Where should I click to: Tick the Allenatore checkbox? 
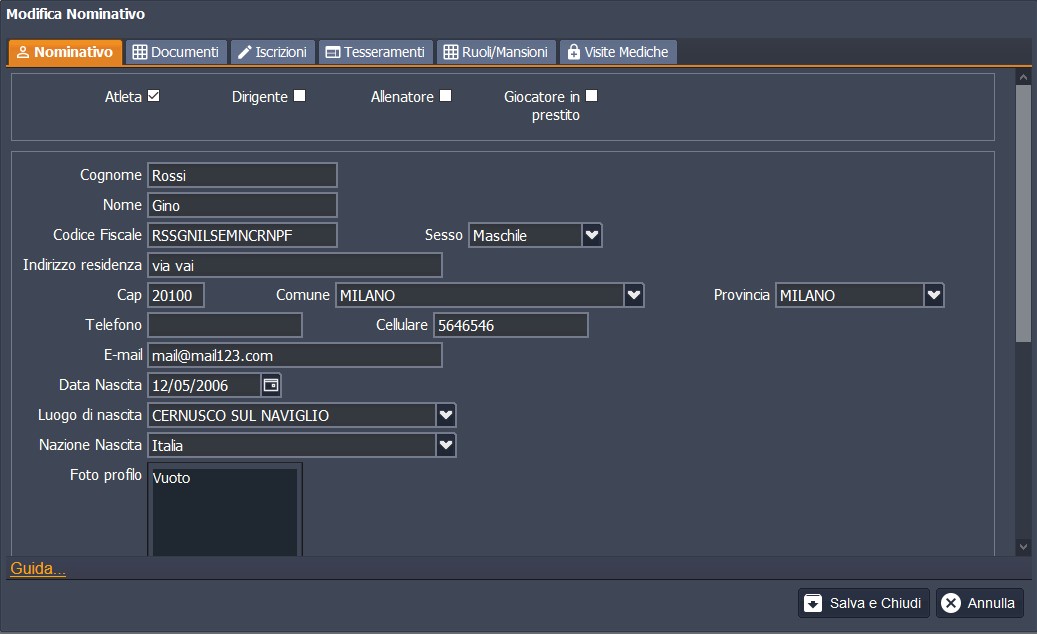(x=446, y=96)
